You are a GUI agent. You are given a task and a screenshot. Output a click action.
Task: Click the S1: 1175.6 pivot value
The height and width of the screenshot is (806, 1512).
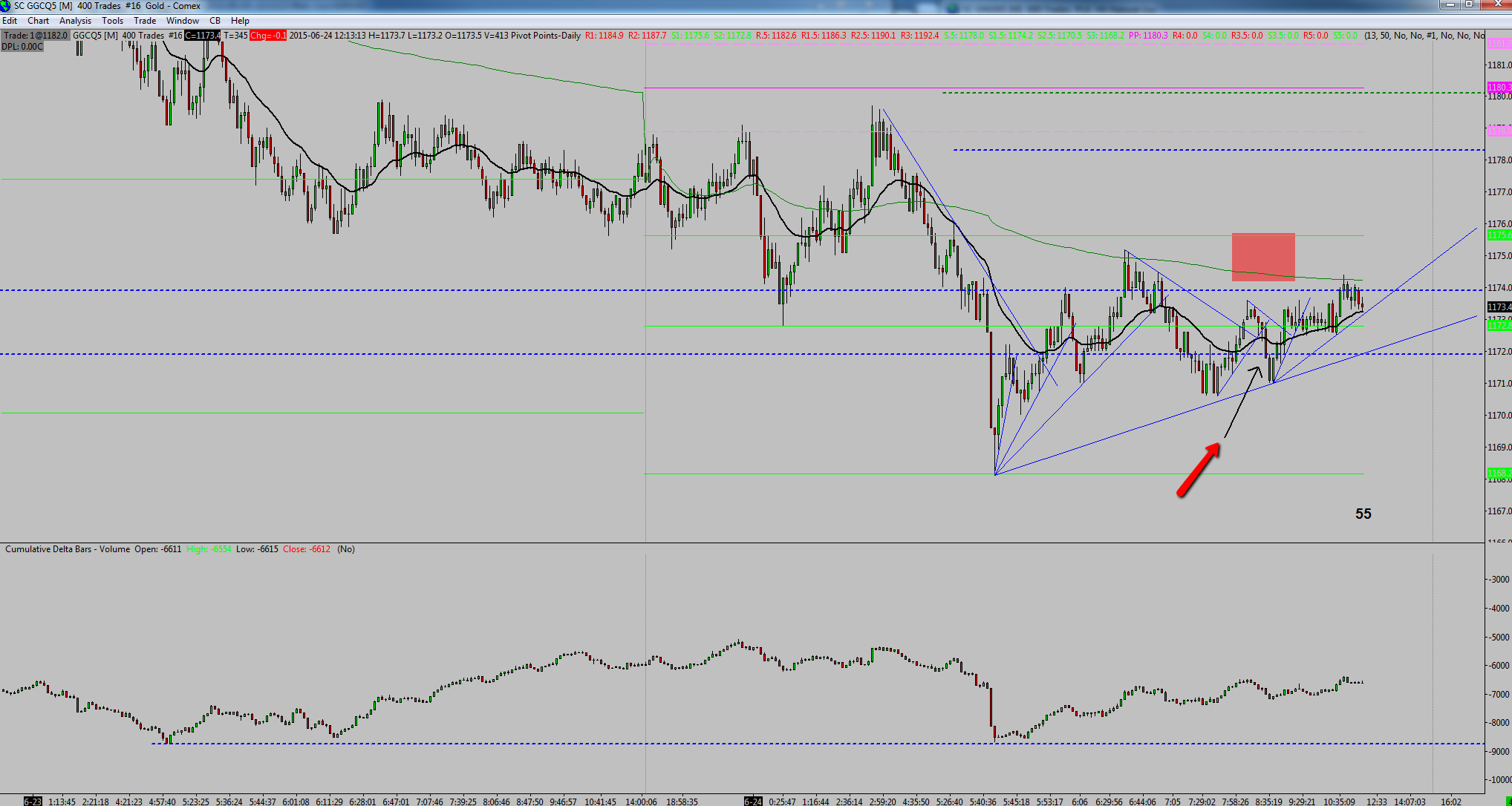[x=690, y=36]
